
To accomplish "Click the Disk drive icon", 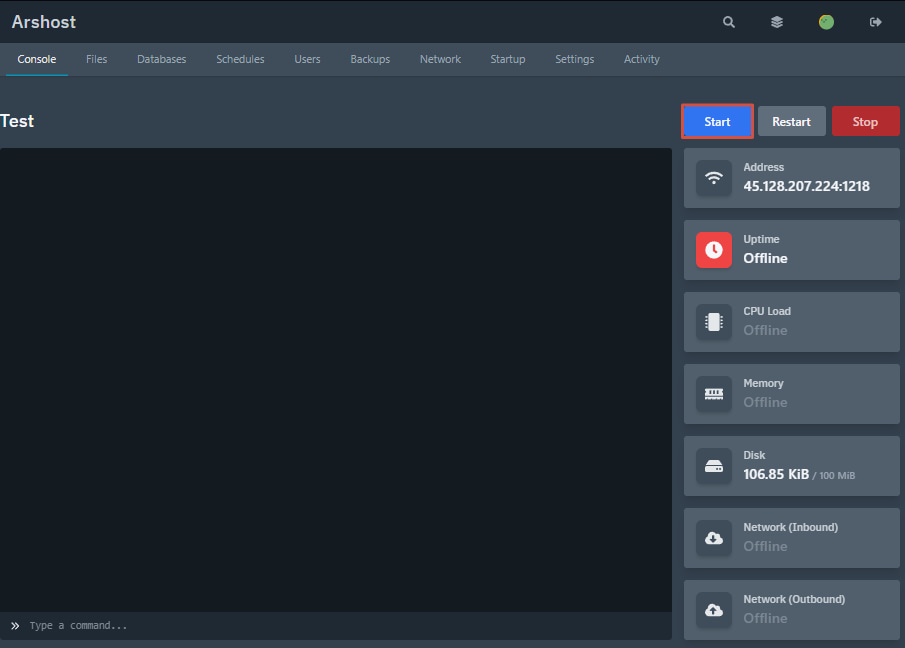I will click(714, 466).
